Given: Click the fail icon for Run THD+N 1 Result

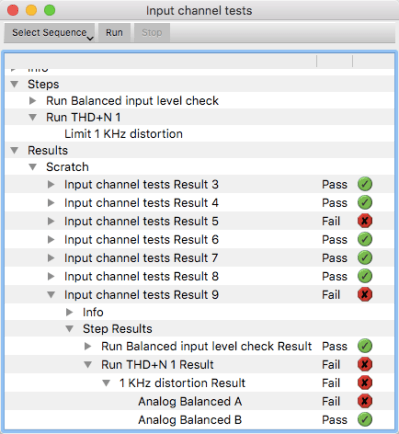Looking at the screenshot, I should [x=365, y=364].
